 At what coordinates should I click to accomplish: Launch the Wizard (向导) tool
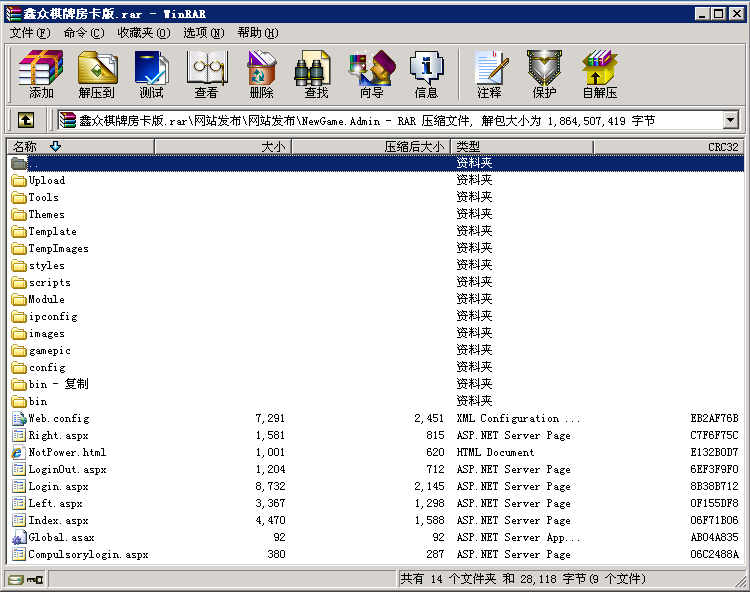click(x=371, y=74)
